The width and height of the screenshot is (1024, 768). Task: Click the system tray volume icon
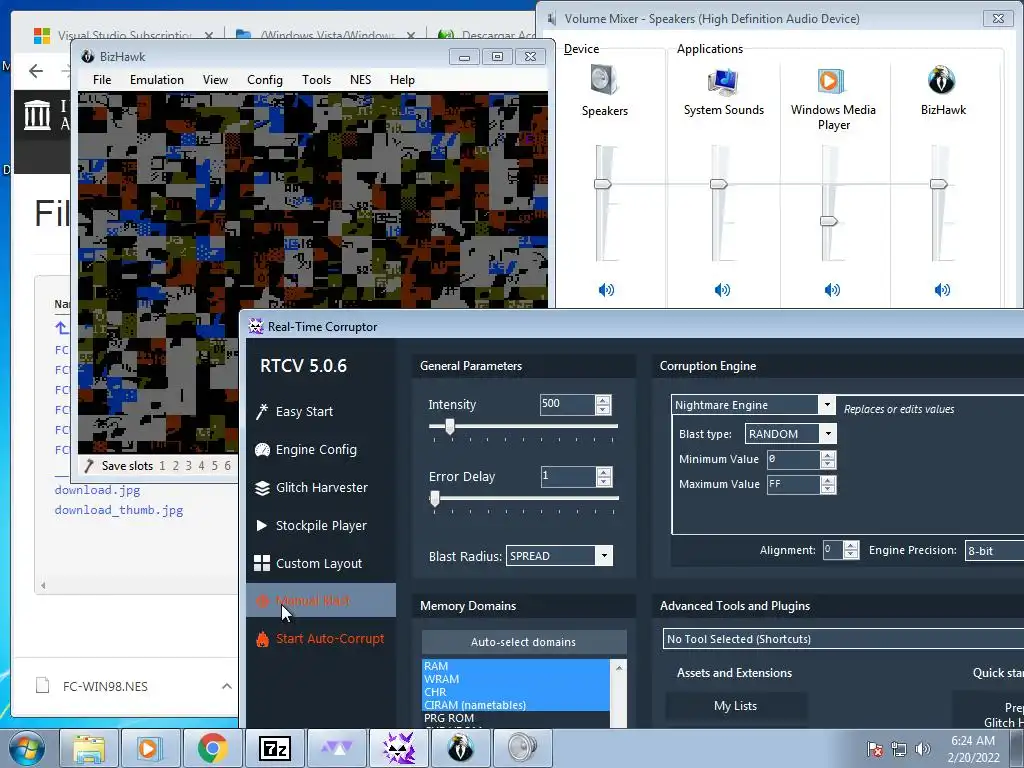923,749
